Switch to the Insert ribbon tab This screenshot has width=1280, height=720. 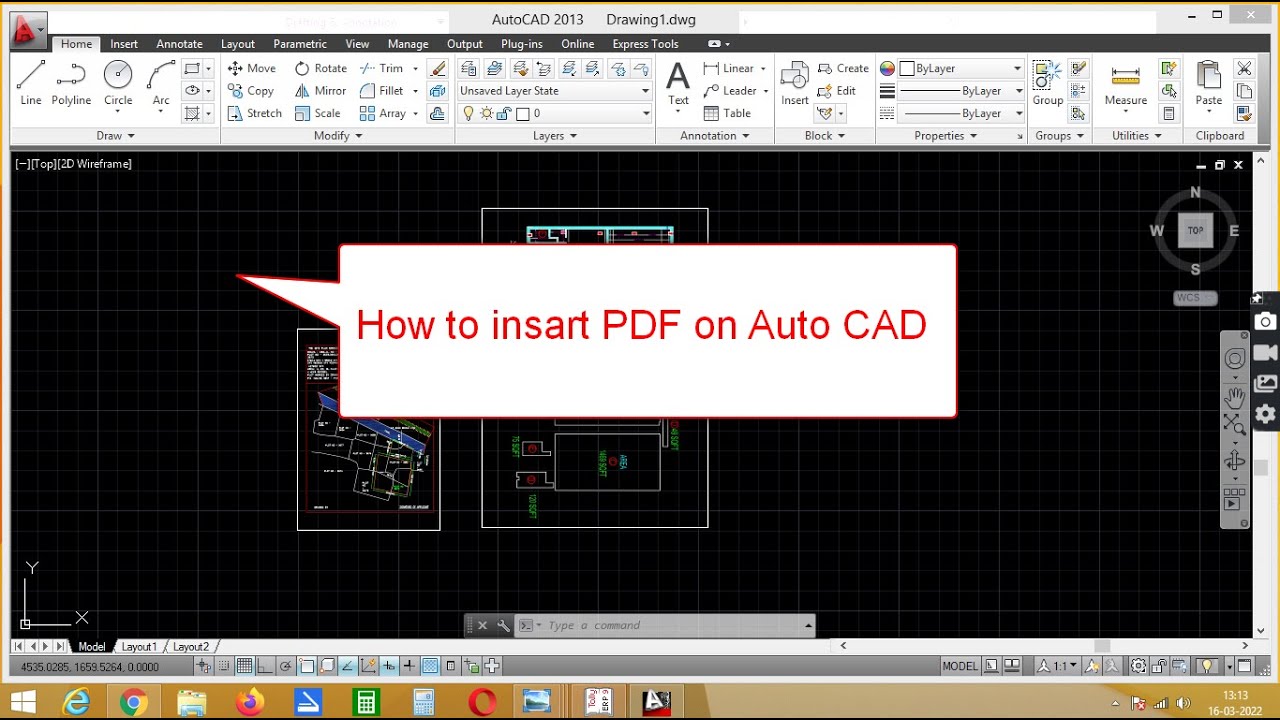(x=124, y=44)
